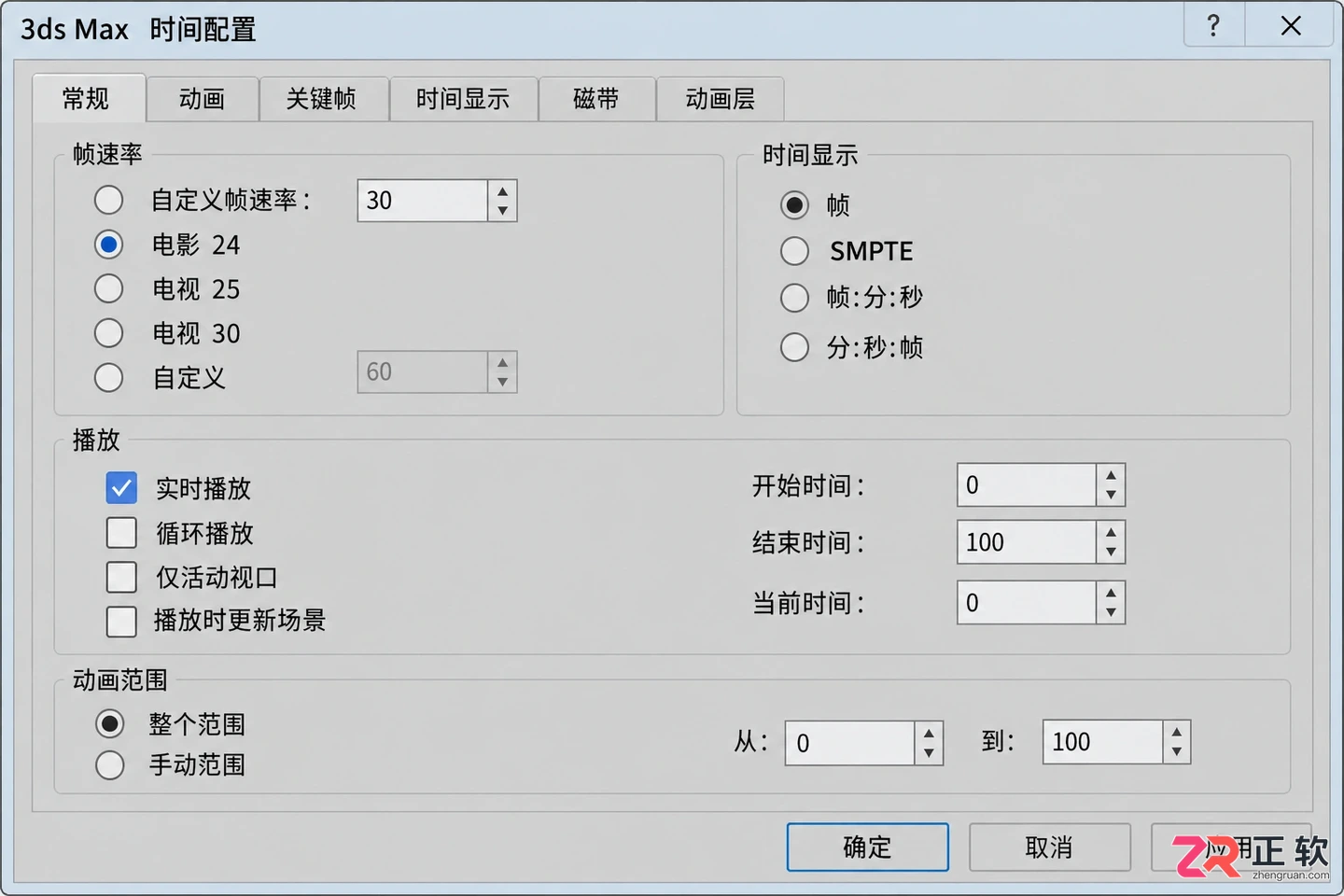Increment 开始时间 using its up arrow
This screenshot has height=896, width=1344.
1111,475
